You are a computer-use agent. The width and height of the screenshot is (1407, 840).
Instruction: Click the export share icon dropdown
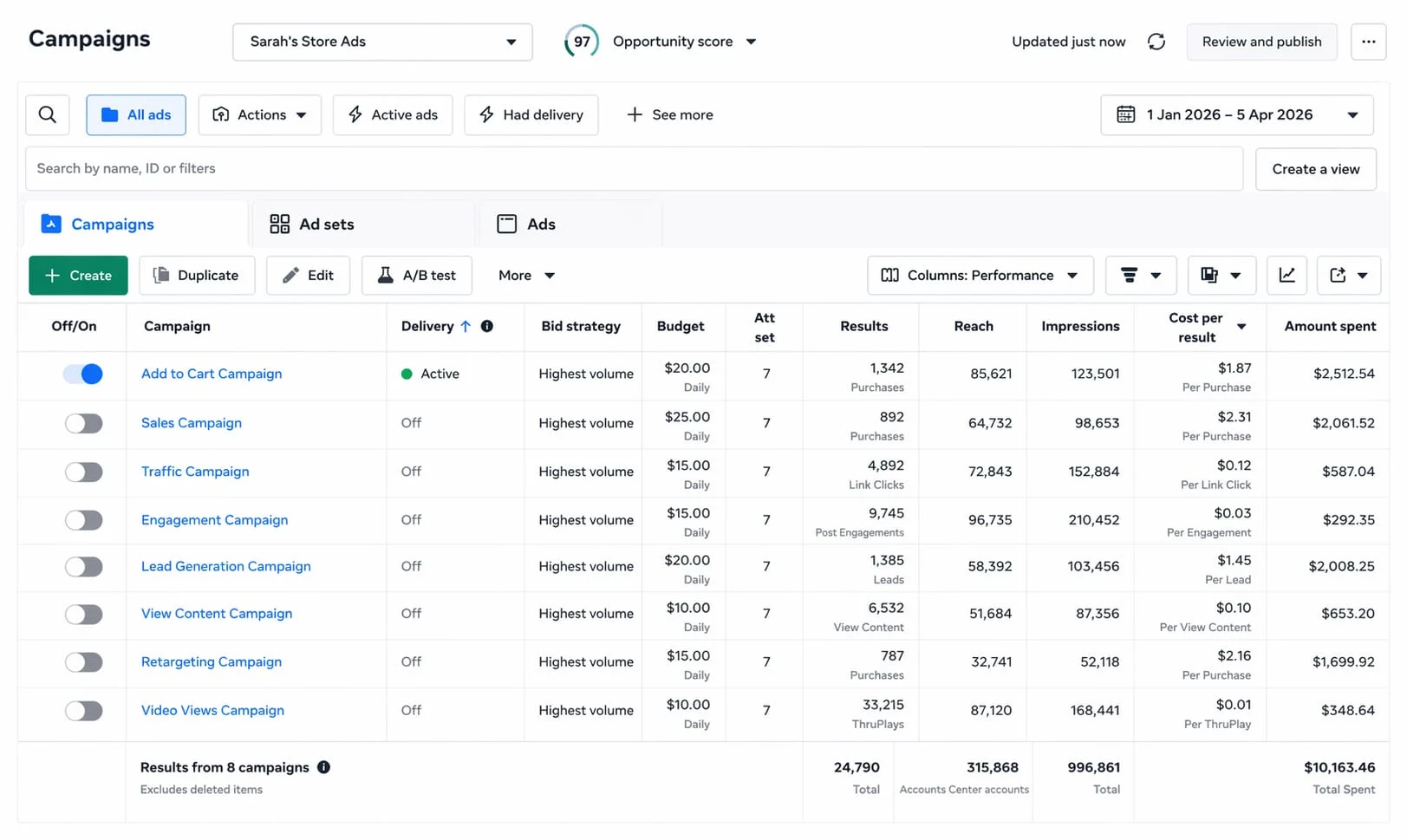point(1349,275)
